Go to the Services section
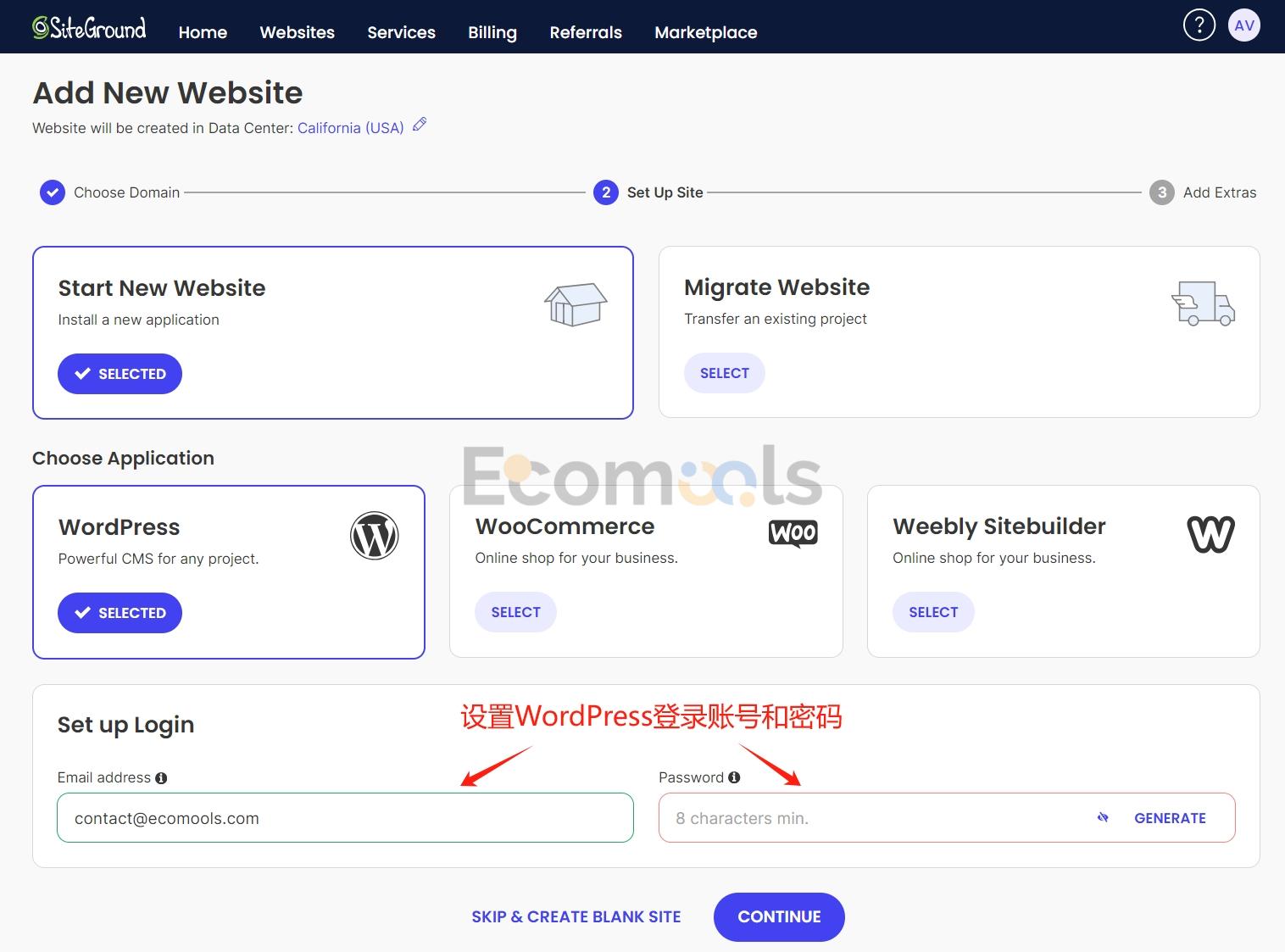 click(x=401, y=32)
